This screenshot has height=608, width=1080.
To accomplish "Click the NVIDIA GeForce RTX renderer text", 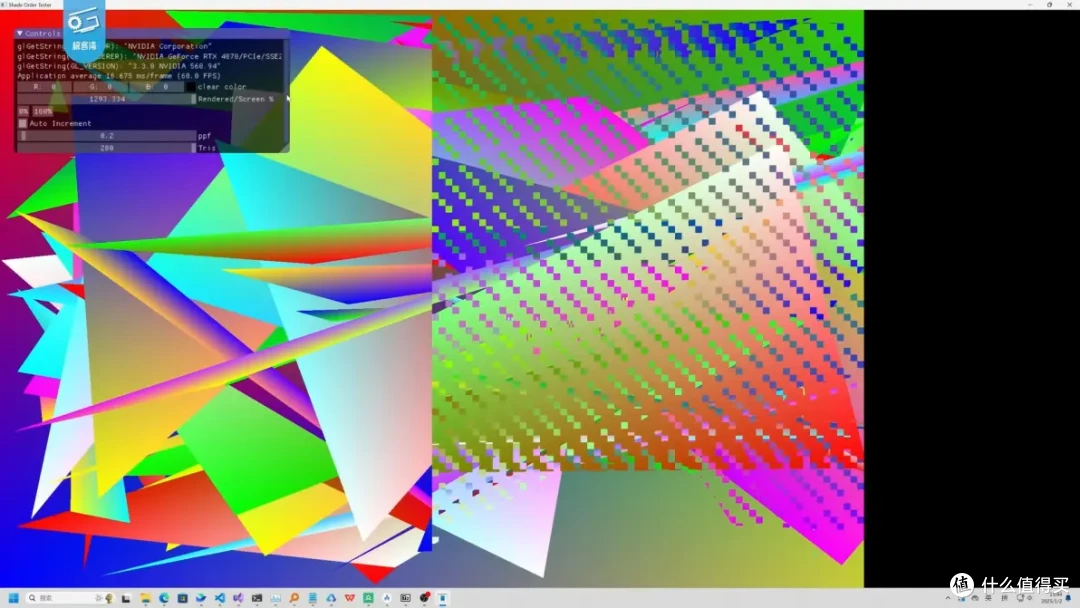I will [208, 56].
